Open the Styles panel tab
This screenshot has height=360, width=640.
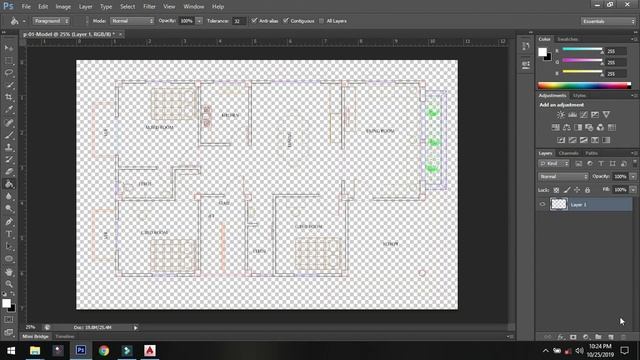pyautogui.click(x=580, y=96)
